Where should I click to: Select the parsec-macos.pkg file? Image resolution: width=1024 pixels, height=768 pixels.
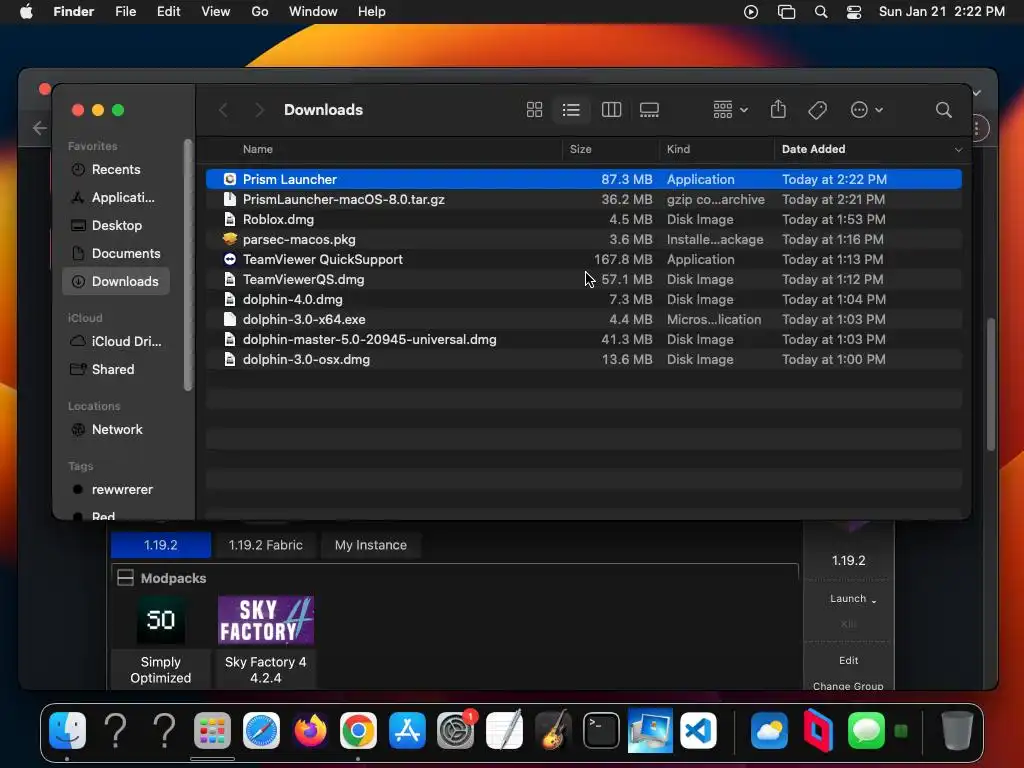pos(584,240)
